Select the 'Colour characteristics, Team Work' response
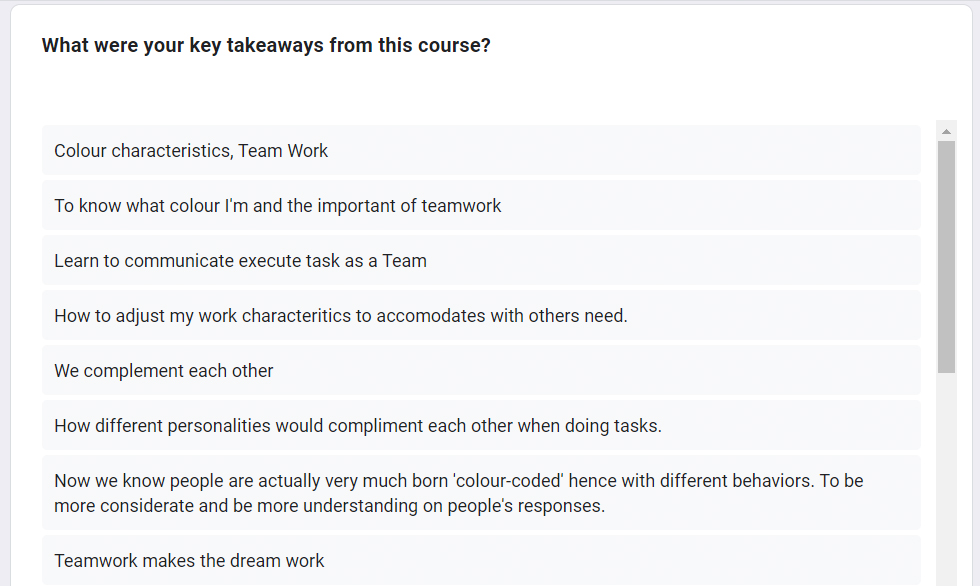The image size is (980, 586). pos(481,151)
